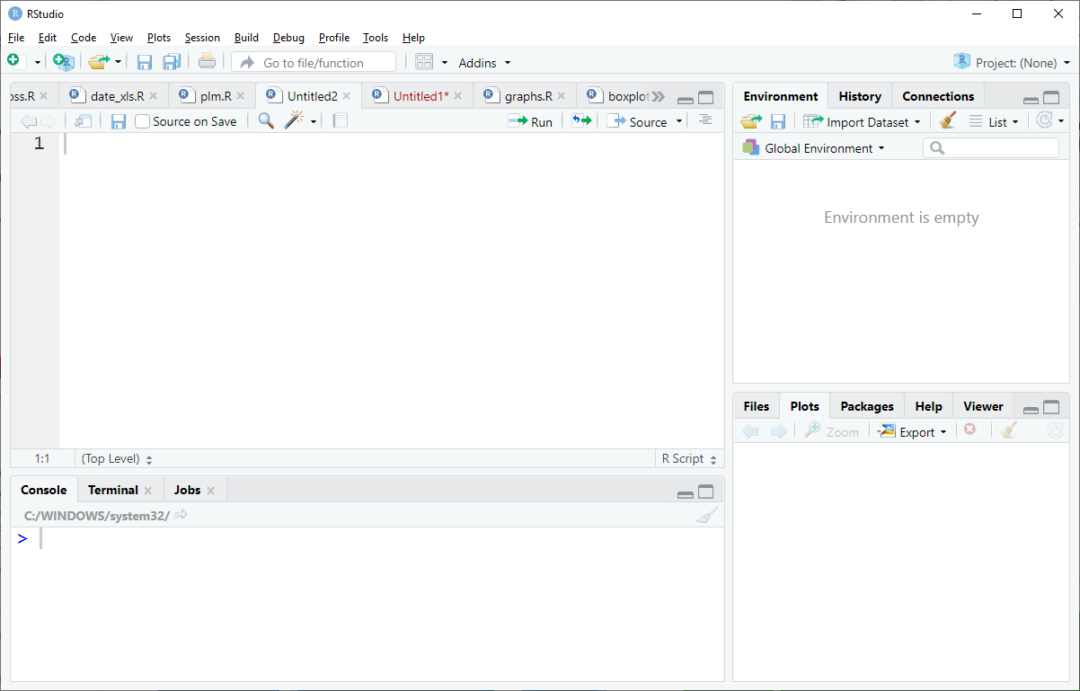This screenshot has height=691, width=1080.
Task: Click the save all documents icon
Action: 172,62
